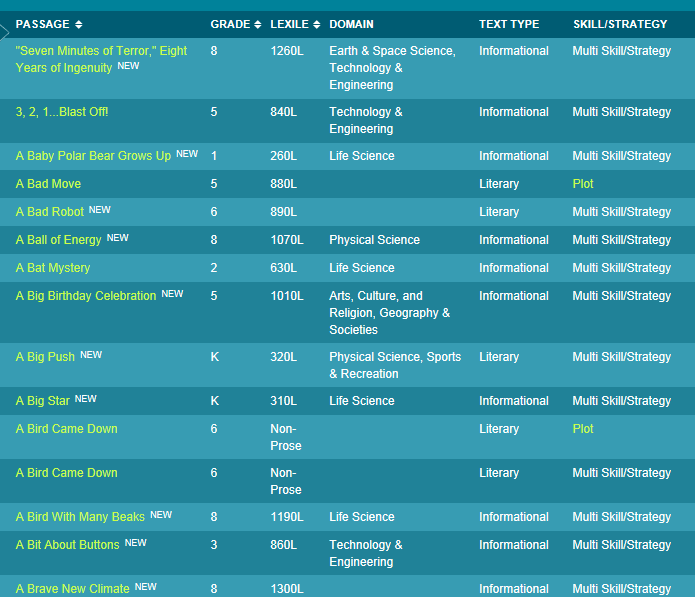Viewport: 695px width, 597px height.
Task: Click Technology & Engineering in A Bit About Buttons row
Action: click(366, 553)
